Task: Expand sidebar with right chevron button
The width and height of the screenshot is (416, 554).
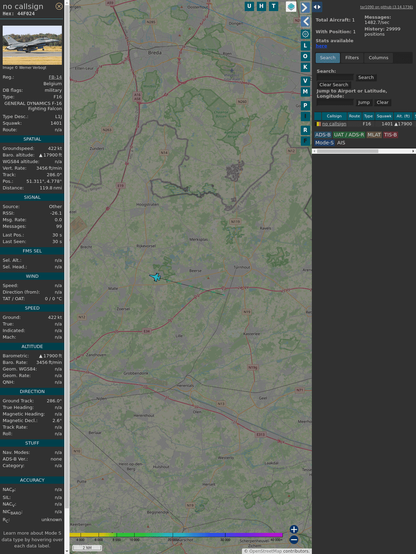Action: (x=305, y=7)
